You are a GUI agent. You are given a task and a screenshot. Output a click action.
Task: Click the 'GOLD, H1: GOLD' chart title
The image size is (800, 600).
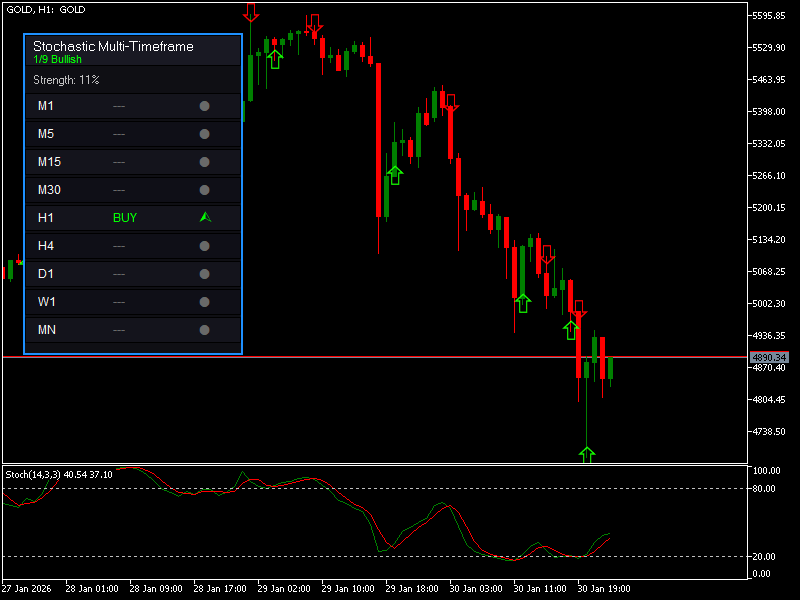[x=45, y=10]
